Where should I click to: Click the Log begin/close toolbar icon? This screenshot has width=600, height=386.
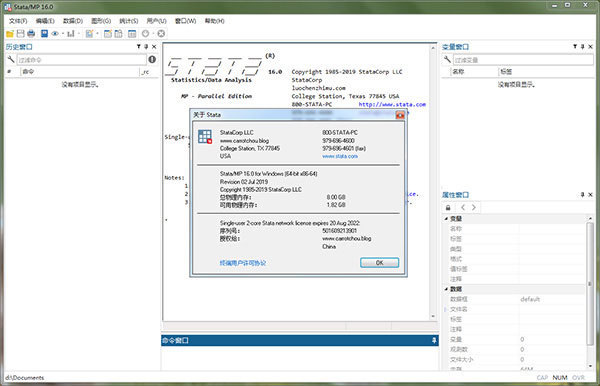click(44, 34)
